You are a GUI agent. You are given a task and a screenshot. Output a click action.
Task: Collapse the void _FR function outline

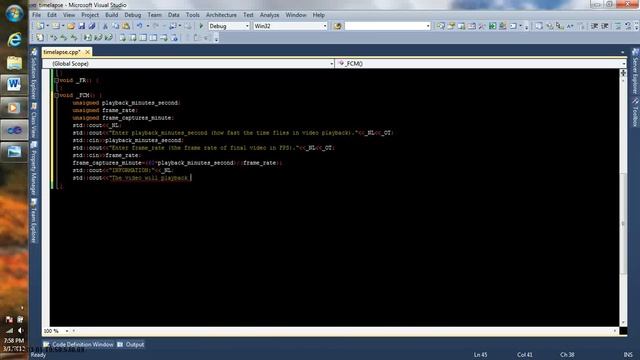click(56, 80)
